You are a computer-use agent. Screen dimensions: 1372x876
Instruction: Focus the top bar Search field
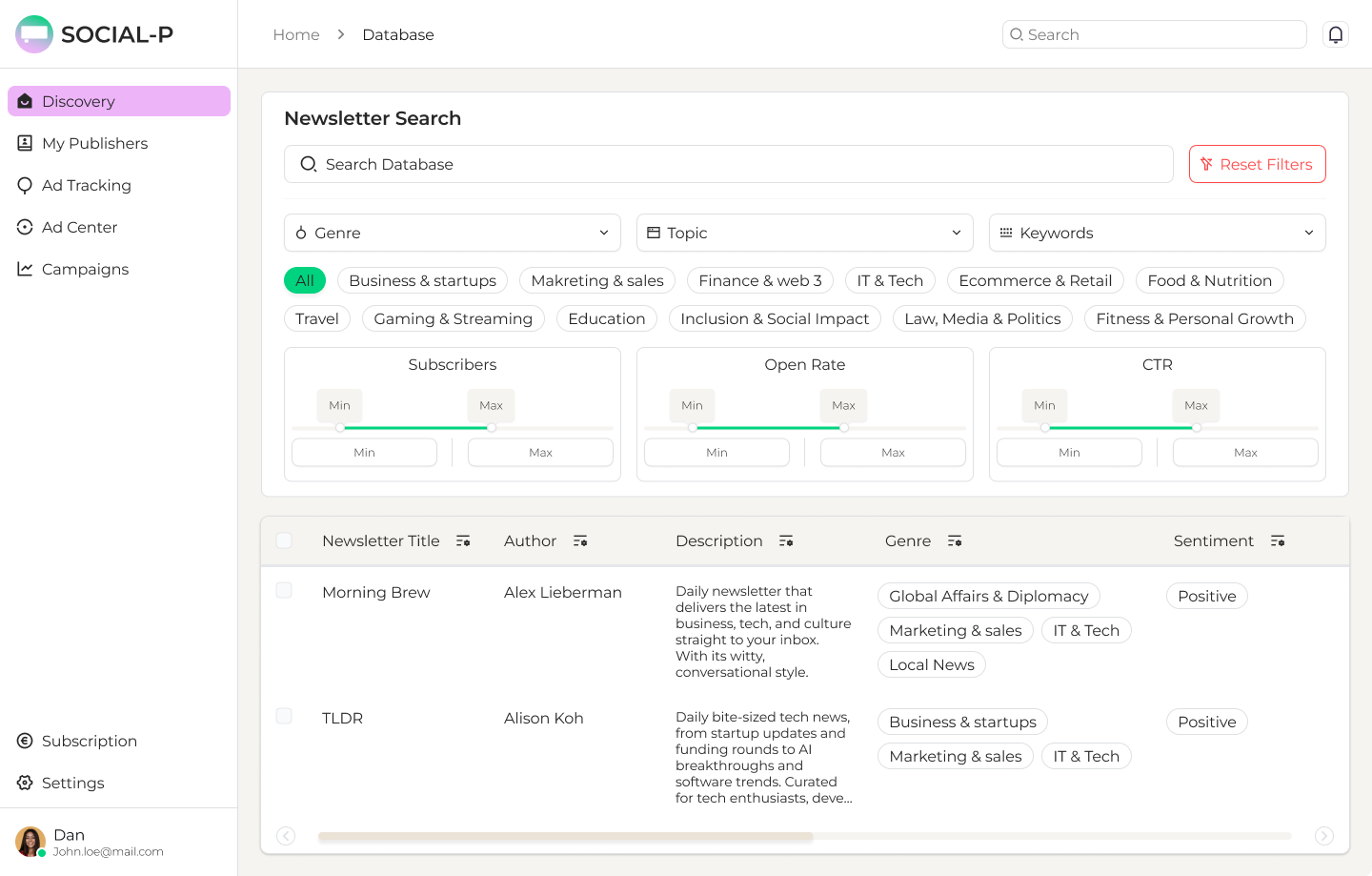(x=1155, y=34)
